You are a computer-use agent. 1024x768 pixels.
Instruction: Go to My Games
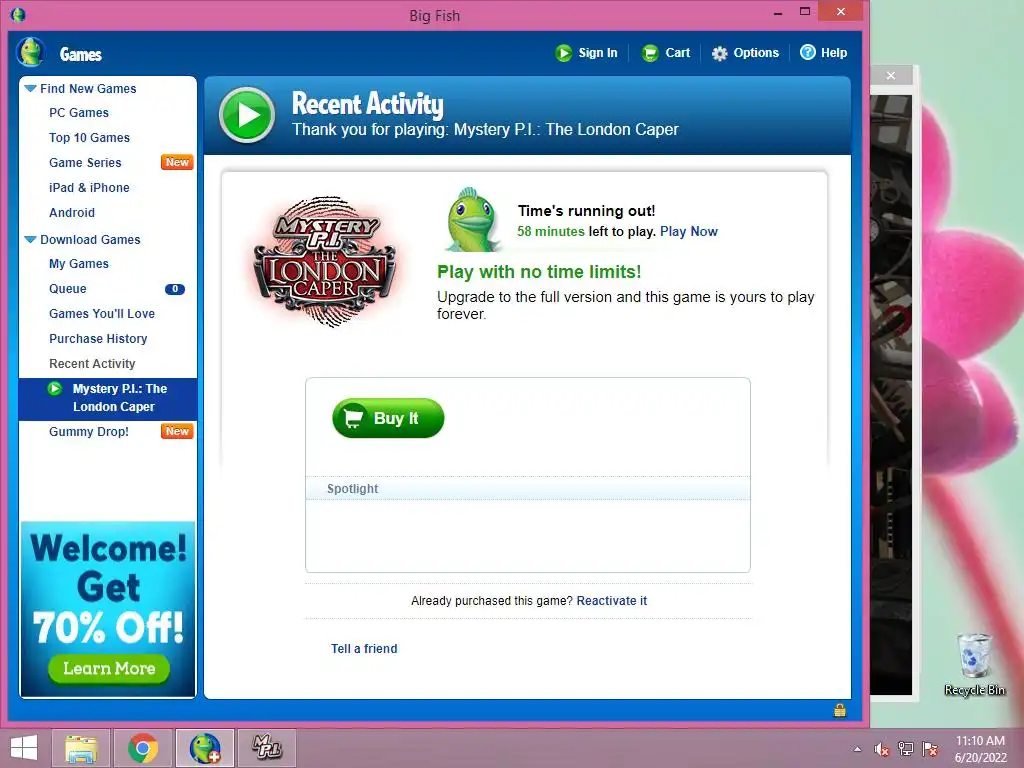tap(79, 264)
